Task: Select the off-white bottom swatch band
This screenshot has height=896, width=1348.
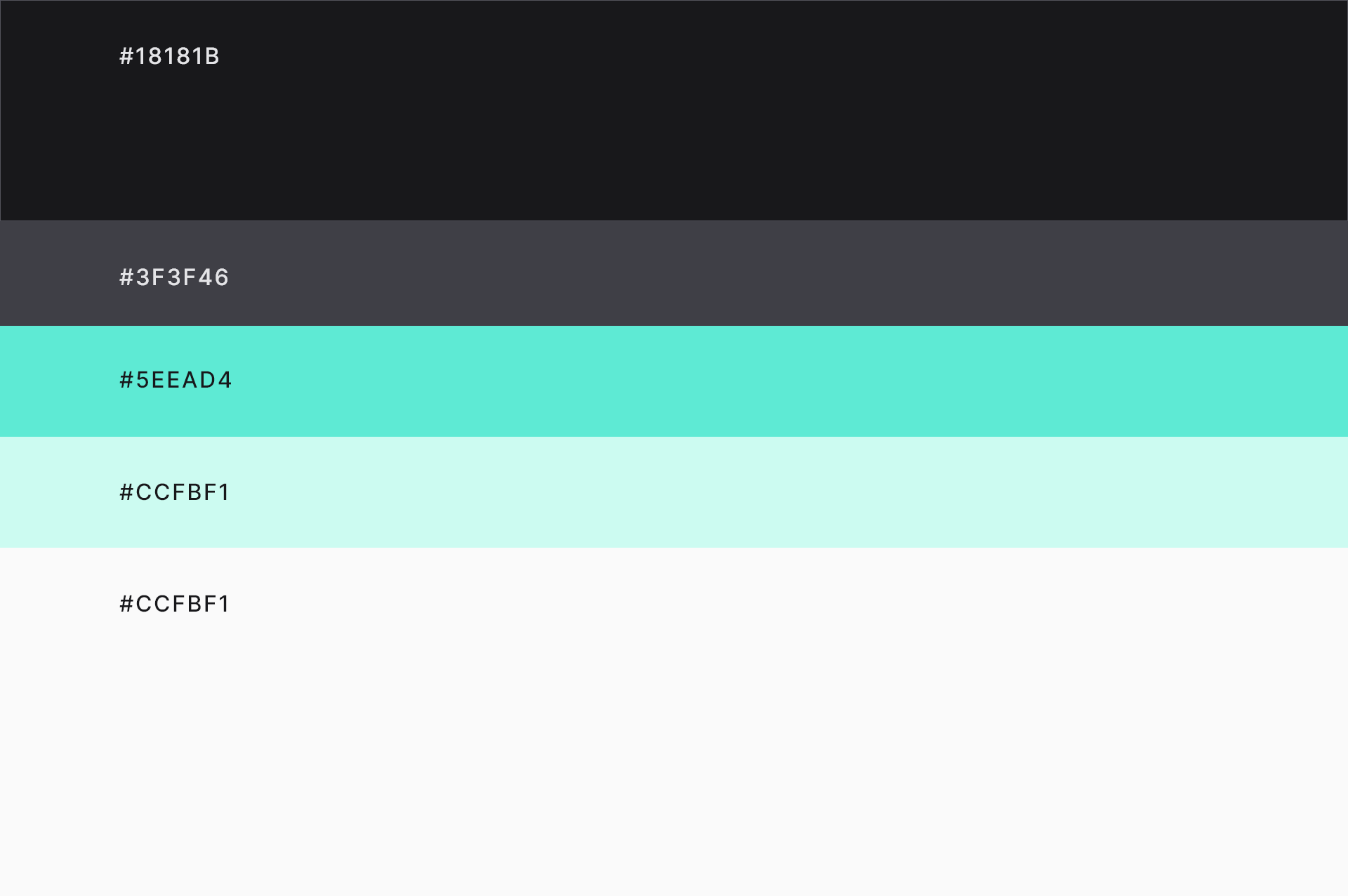Action: [x=674, y=722]
